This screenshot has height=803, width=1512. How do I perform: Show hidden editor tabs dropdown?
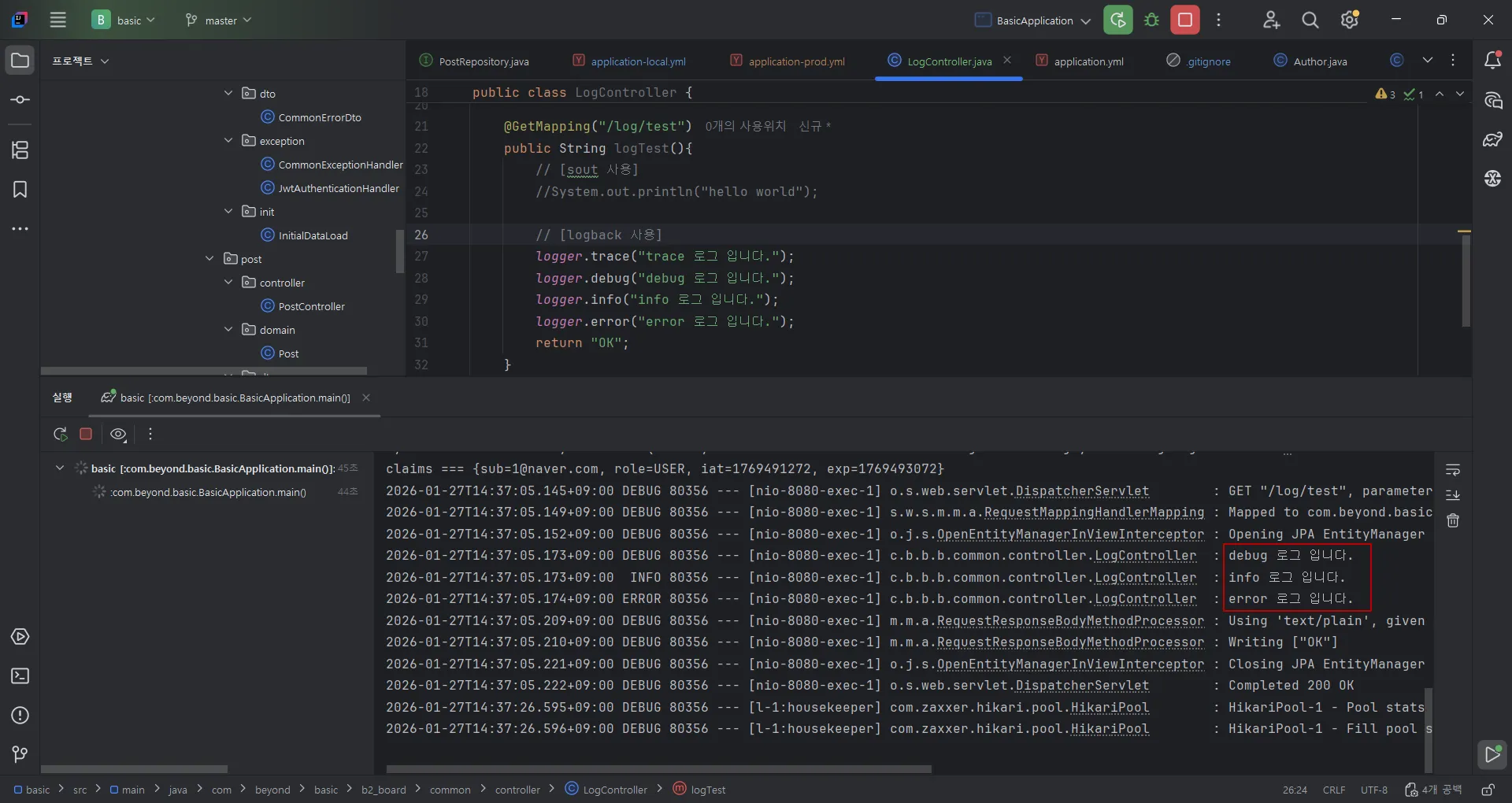click(x=1427, y=61)
